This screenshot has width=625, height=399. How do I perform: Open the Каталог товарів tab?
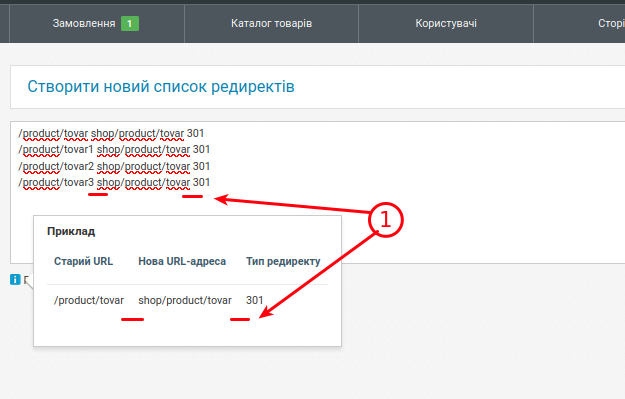pyautogui.click(x=271, y=24)
